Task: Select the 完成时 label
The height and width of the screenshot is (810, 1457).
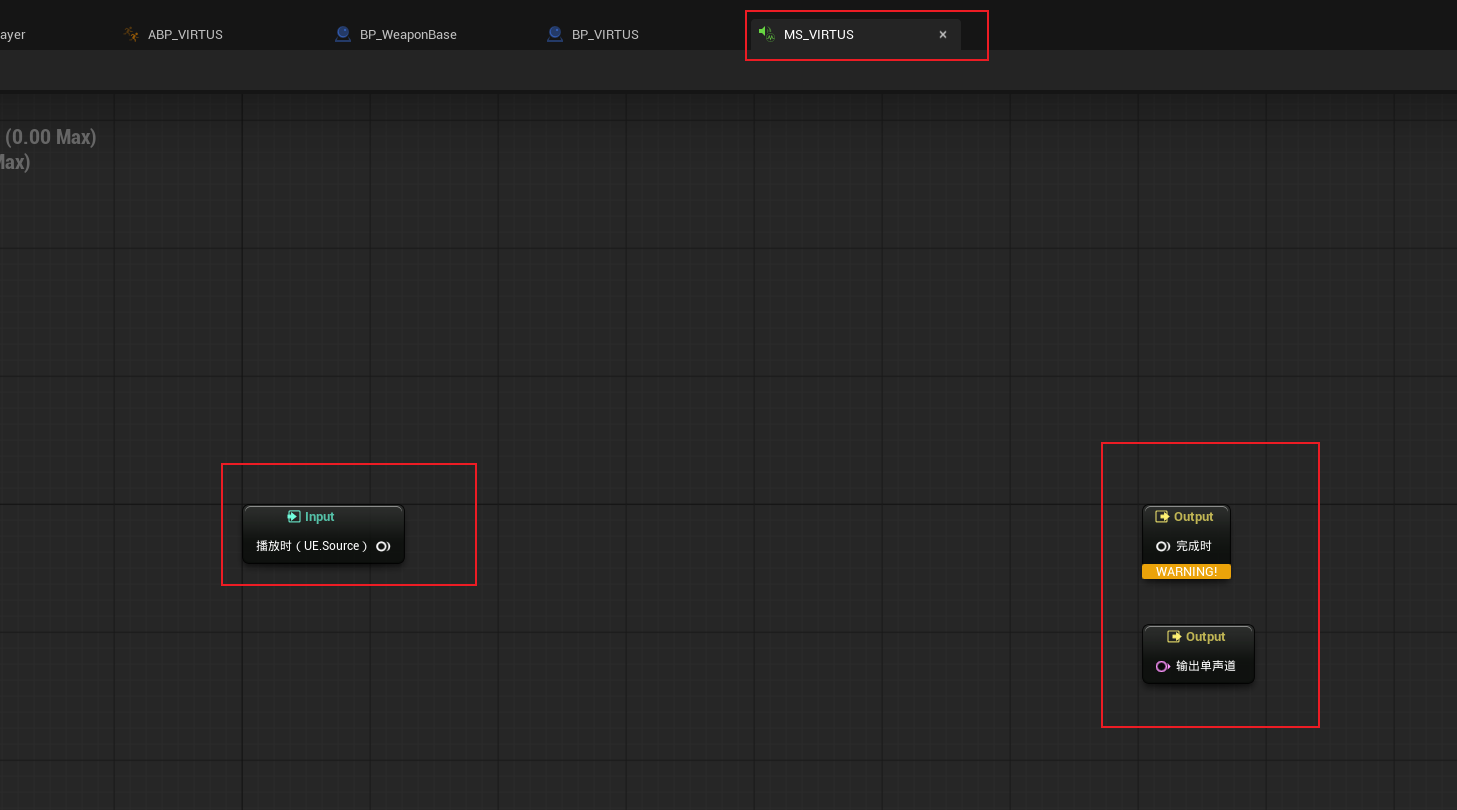Action: 1194,546
